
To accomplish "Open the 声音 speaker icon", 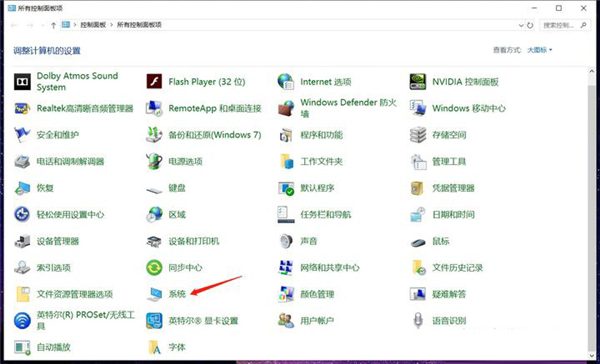I will click(286, 241).
